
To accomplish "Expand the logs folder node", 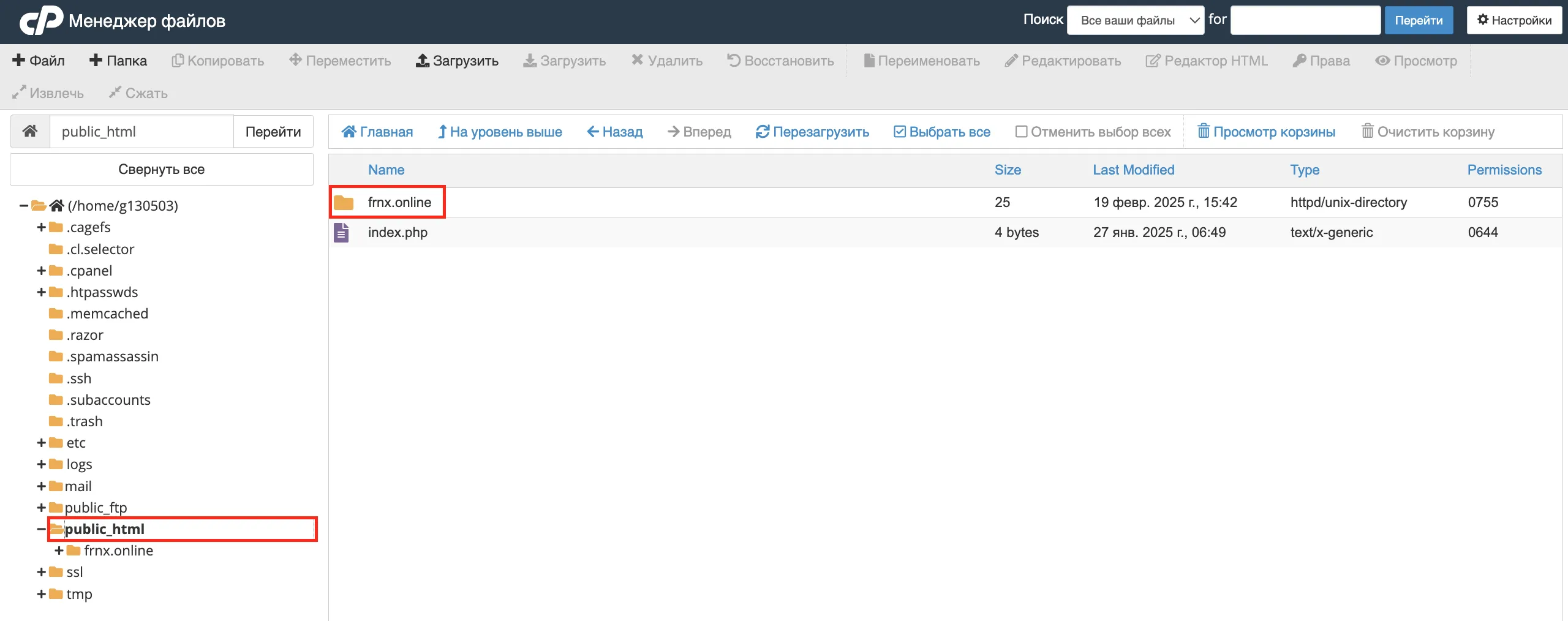I will (41, 464).
